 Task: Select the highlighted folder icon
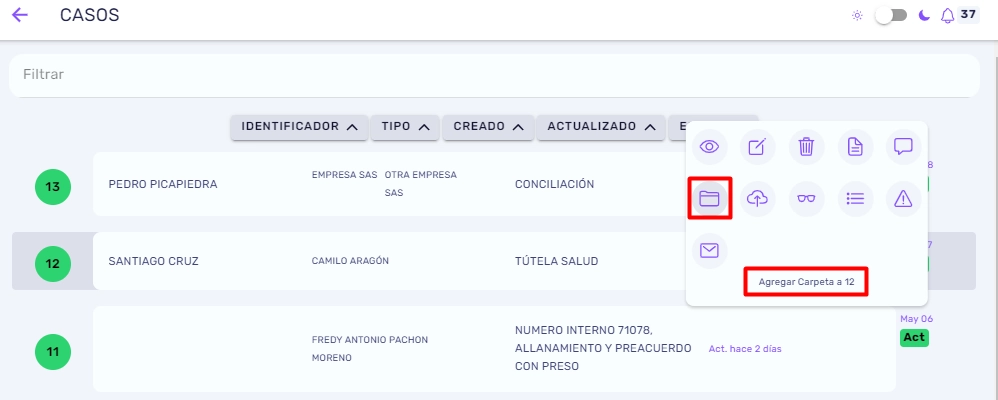(x=709, y=199)
